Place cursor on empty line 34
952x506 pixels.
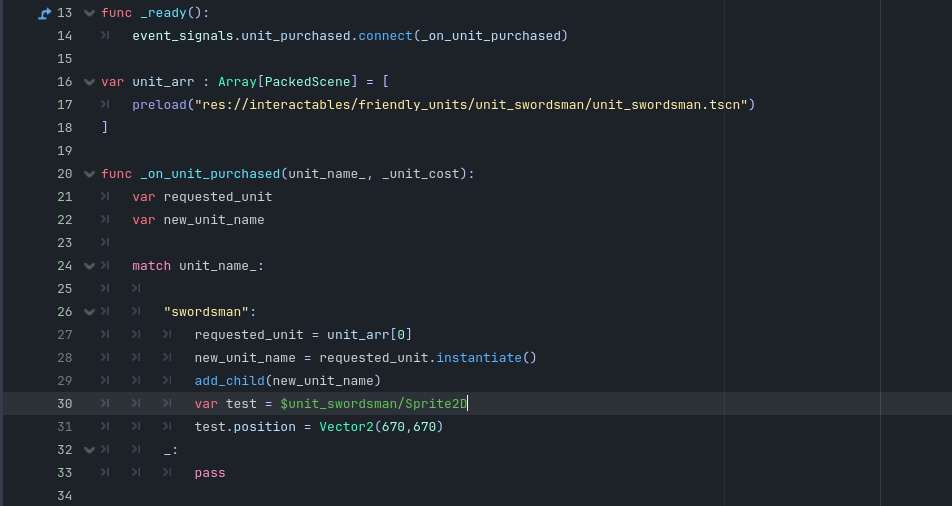click(300, 496)
